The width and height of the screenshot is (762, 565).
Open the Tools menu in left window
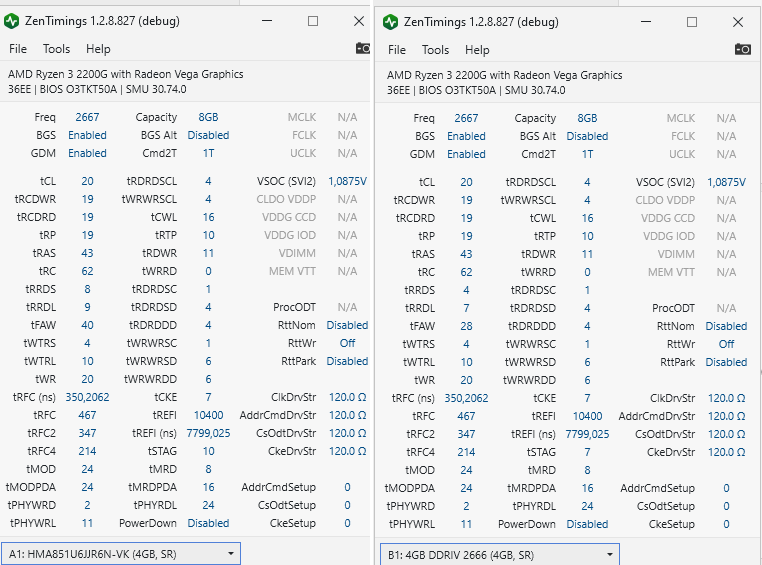tap(56, 49)
